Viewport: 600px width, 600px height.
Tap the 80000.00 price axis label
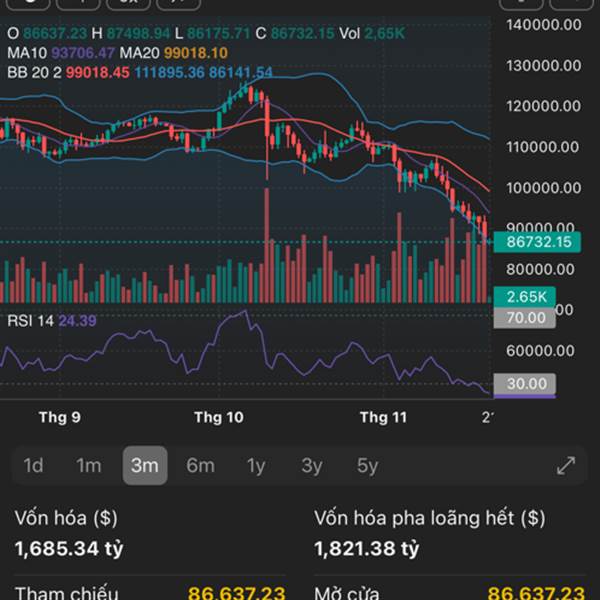pos(540,269)
